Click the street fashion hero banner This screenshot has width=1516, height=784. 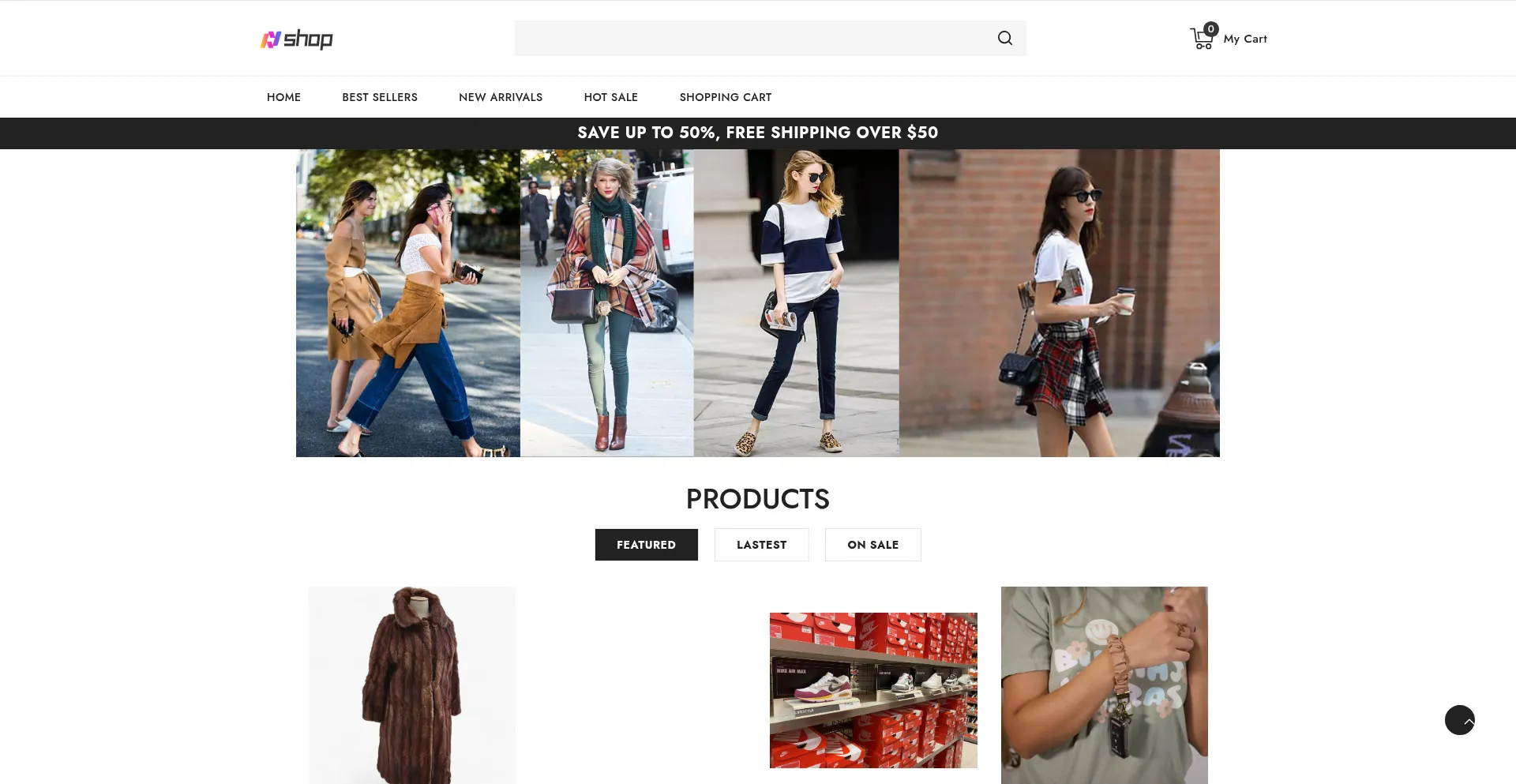click(x=758, y=303)
